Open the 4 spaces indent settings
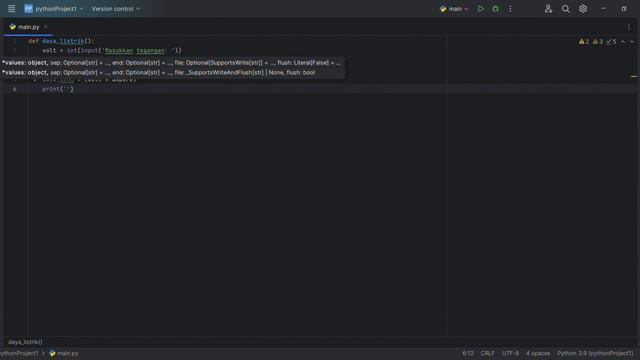The height and width of the screenshot is (360, 640). pos(538,353)
